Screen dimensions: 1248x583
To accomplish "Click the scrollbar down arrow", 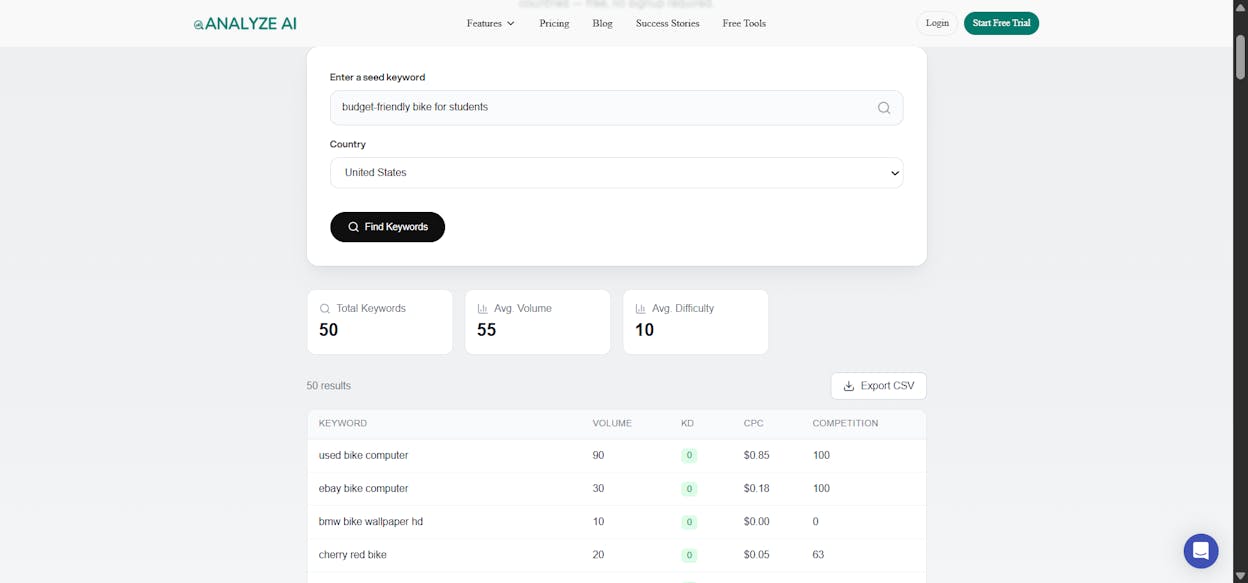I will 1240,575.
